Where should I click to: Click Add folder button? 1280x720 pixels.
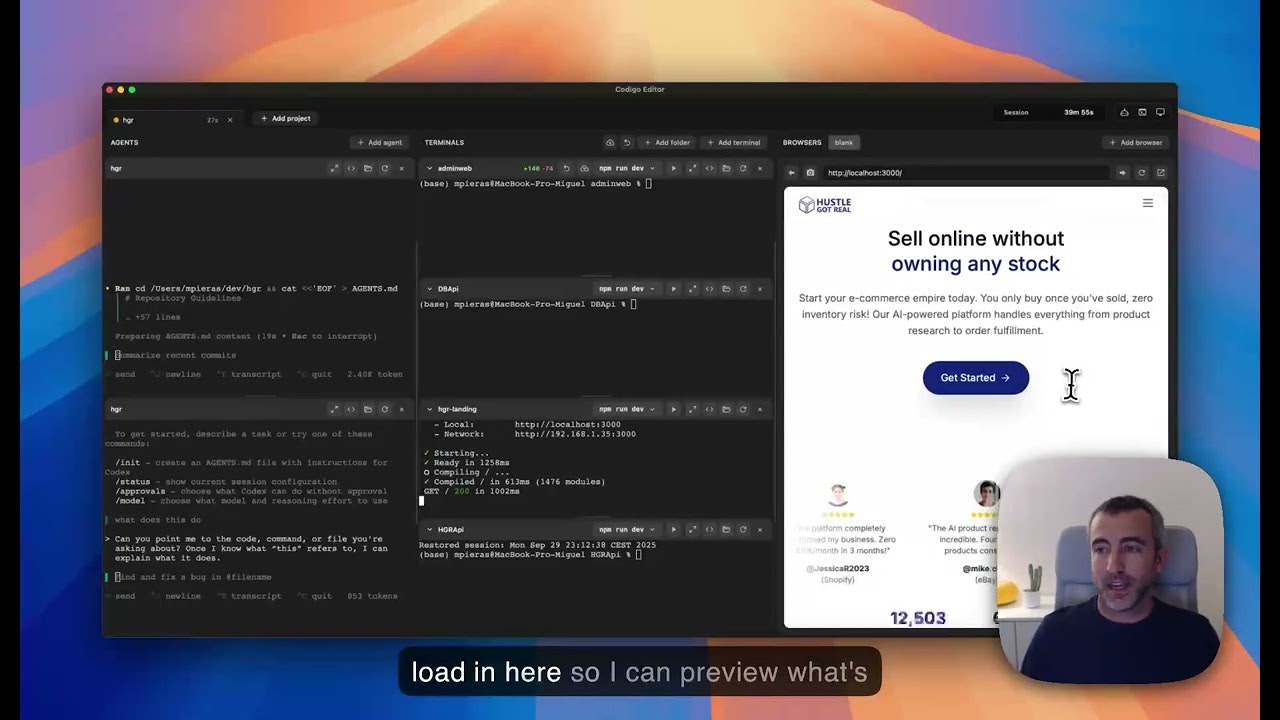667,142
